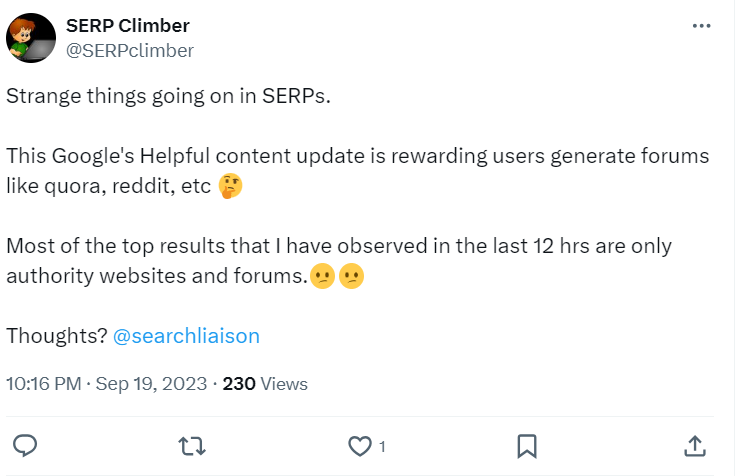View the 230 Views analytics link
The image size is (743, 476).
[264, 384]
